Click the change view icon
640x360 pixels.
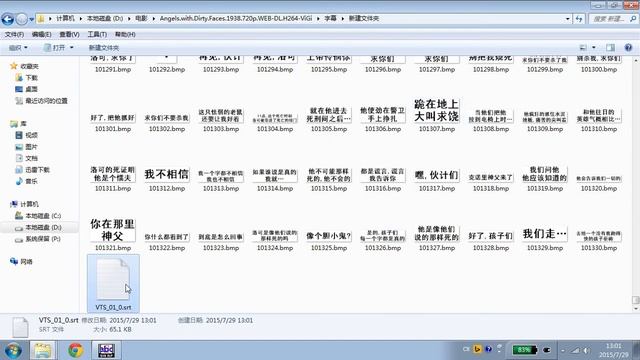(x=583, y=48)
